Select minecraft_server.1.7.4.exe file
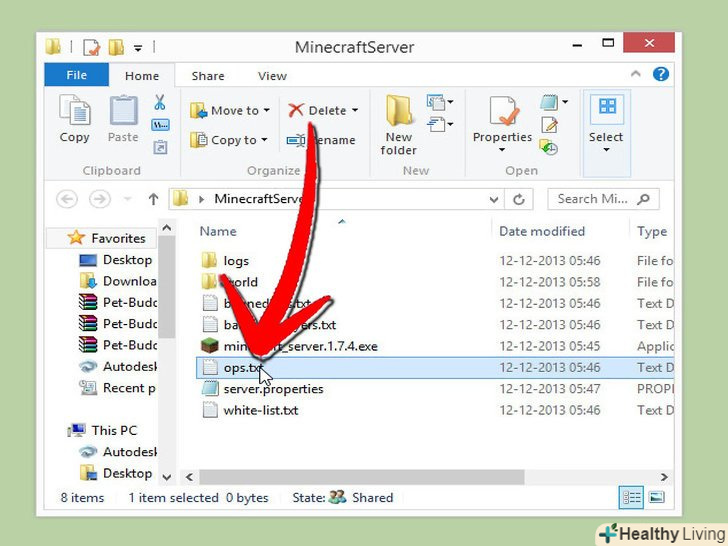The width and height of the screenshot is (728, 546). (x=301, y=346)
